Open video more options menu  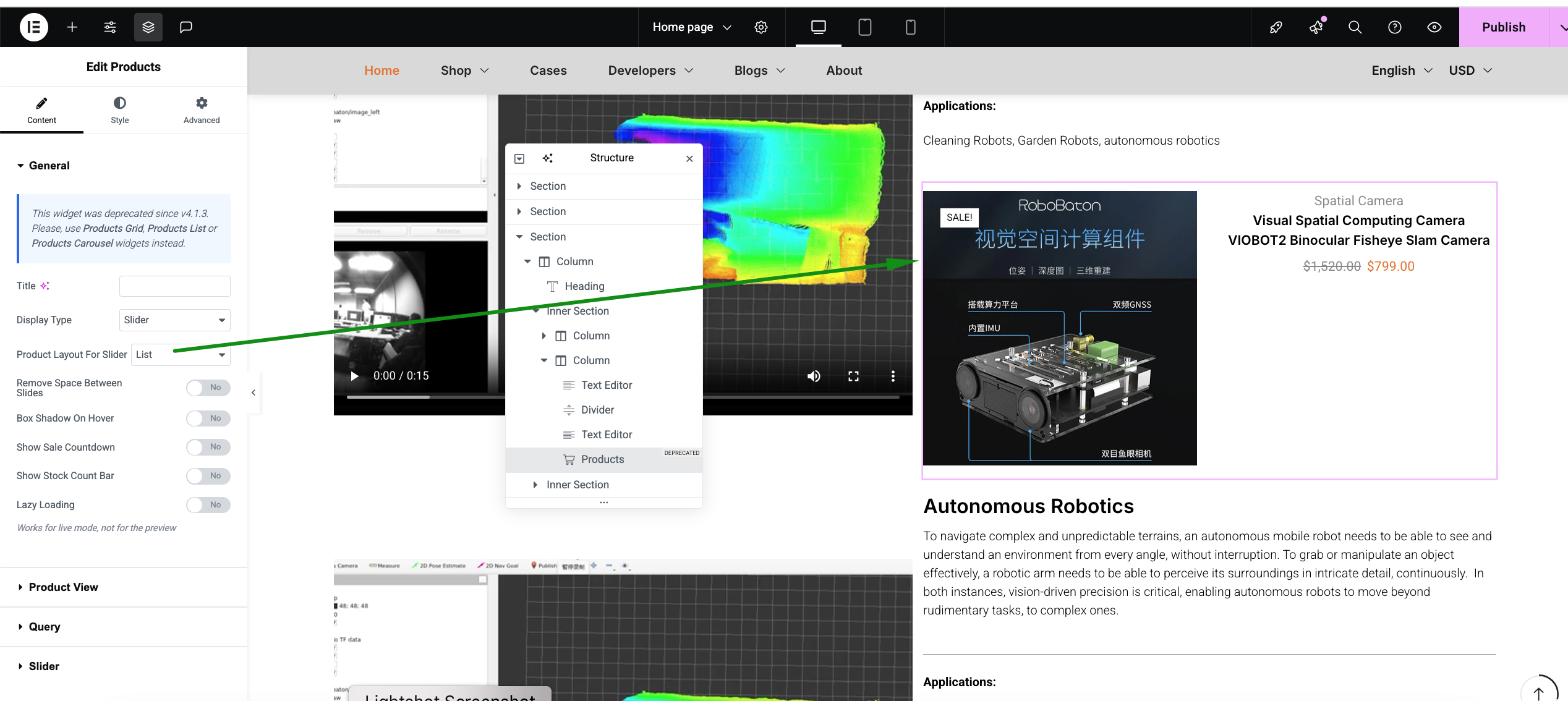pos(893,376)
